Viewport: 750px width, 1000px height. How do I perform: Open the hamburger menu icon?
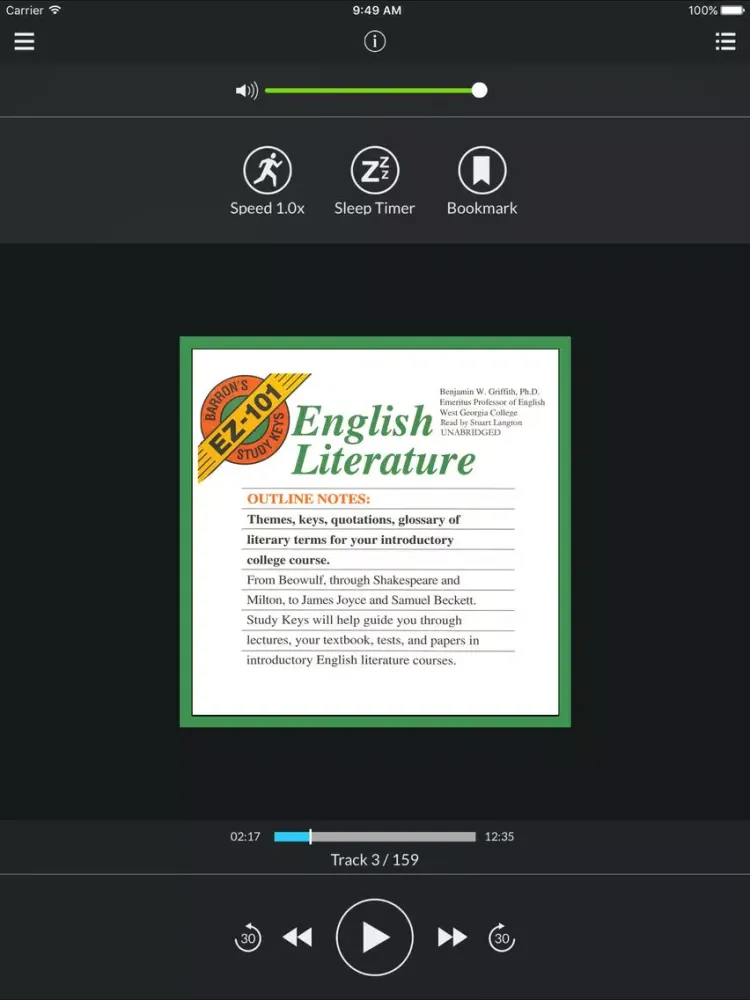click(x=24, y=41)
